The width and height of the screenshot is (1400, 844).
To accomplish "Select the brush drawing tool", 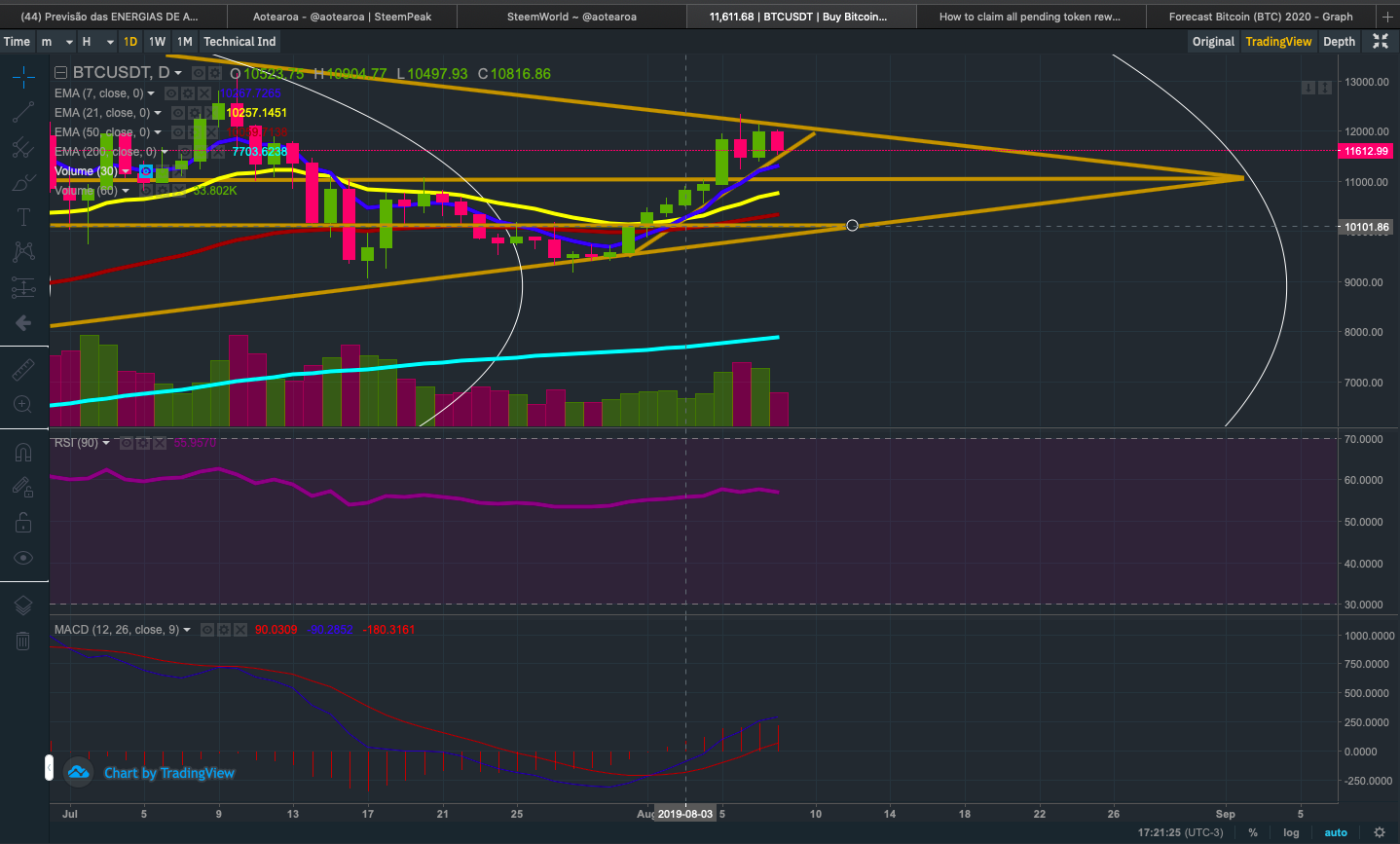I will pos(23,182).
